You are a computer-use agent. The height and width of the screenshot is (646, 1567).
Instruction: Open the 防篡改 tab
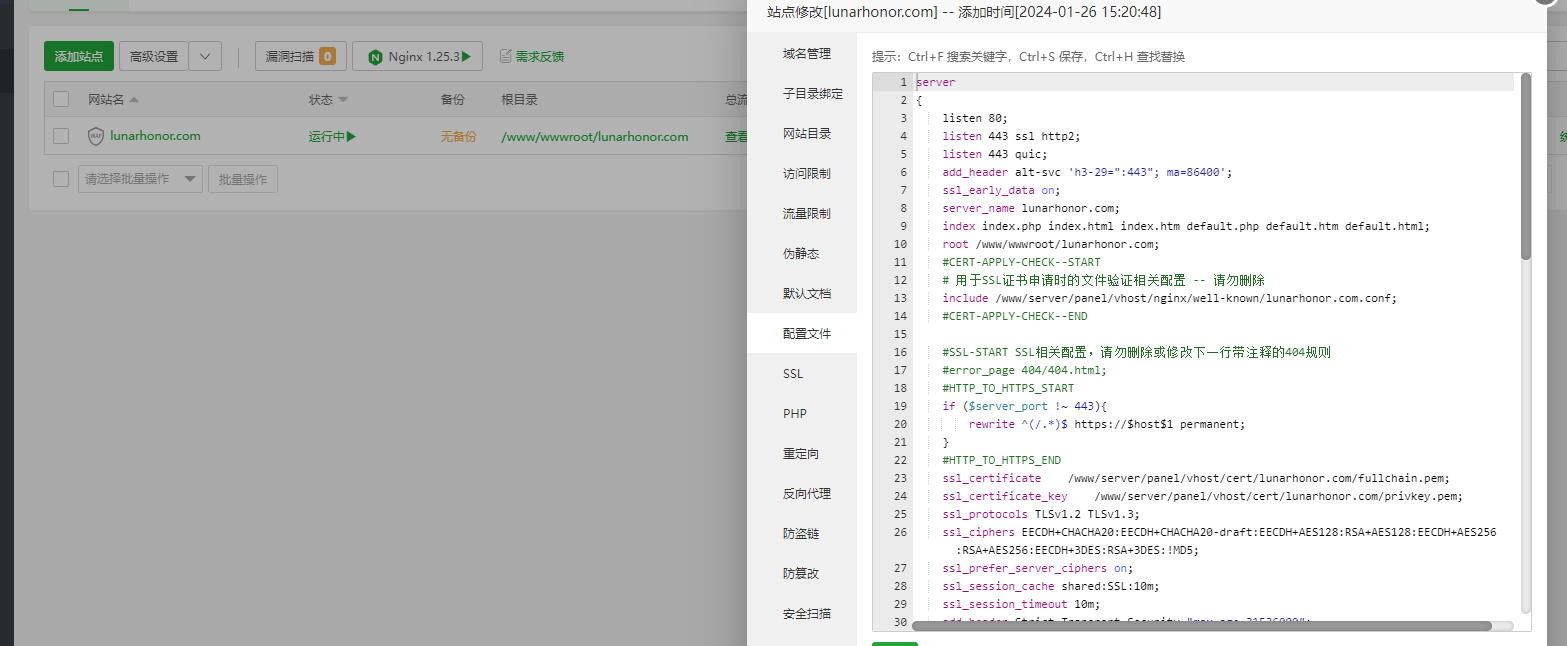[x=802, y=574]
